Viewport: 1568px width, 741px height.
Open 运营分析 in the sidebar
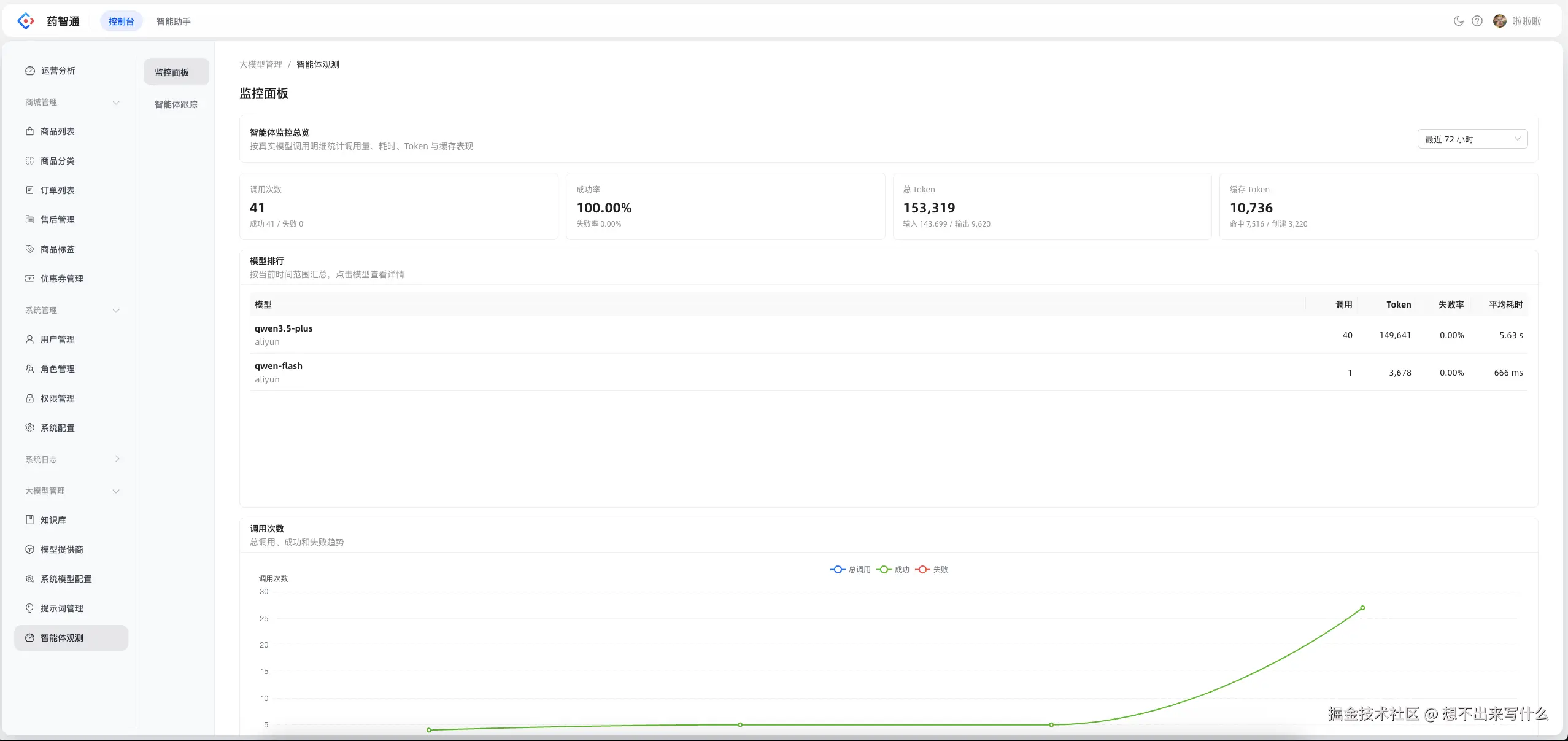click(71, 71)
